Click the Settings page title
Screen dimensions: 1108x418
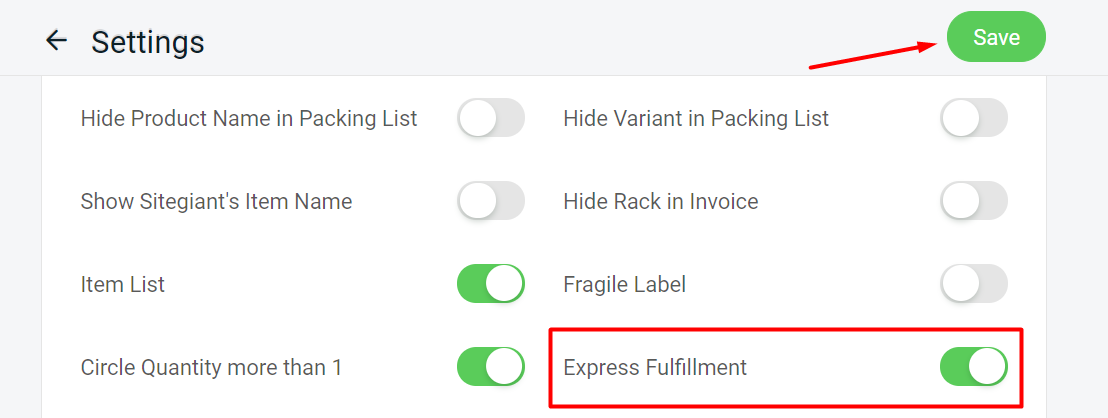tap(148, 42)
